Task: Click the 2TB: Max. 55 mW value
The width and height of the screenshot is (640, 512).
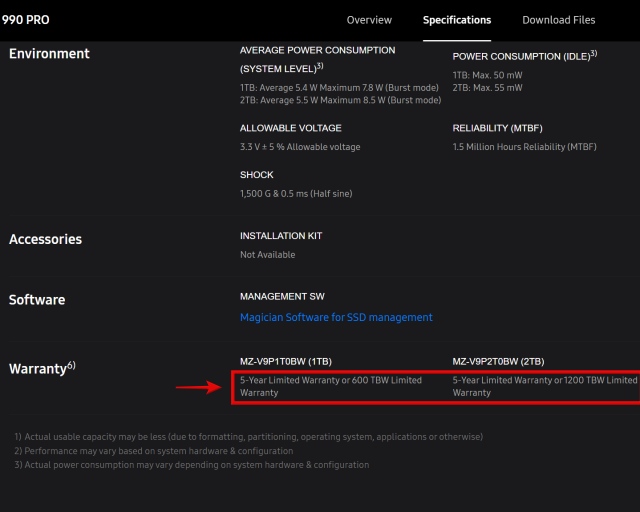Action: click(487, 87)
